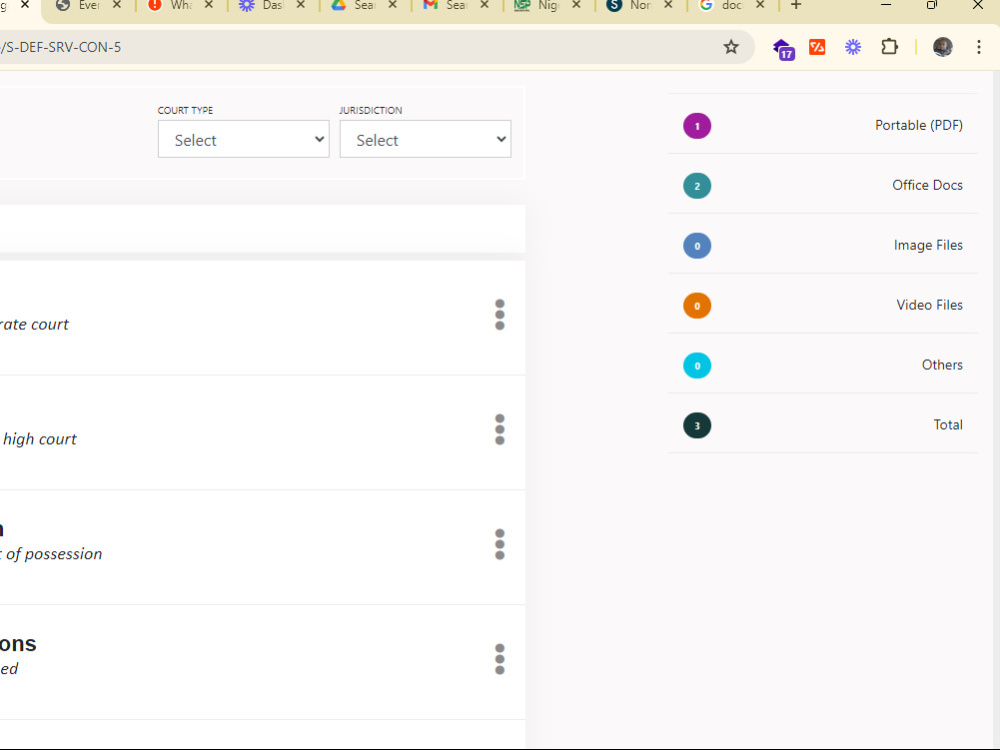Select the Video Files category
The image size is (1000, 750).
823,305
